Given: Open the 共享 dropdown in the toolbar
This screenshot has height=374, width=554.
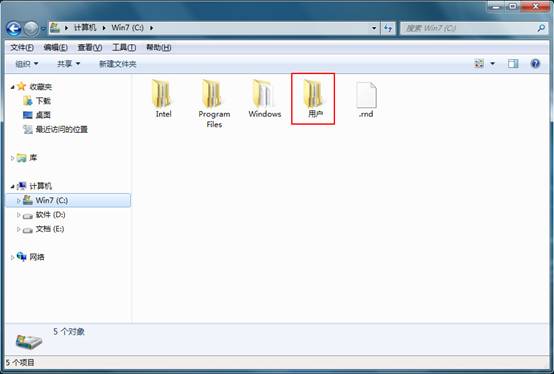Looking at the screenshot, I should click(69, 64).
